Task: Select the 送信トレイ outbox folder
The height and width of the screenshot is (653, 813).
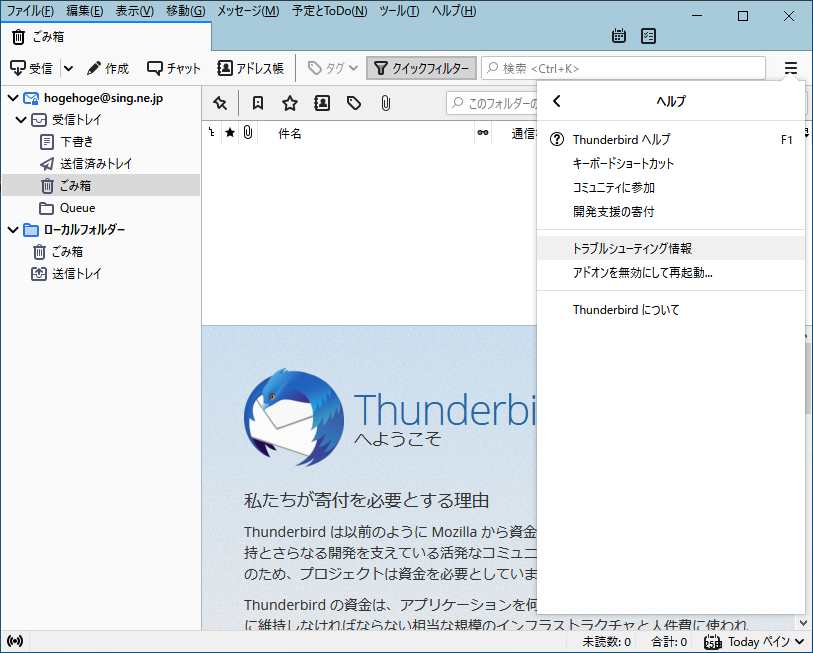Action: point(101,273)
